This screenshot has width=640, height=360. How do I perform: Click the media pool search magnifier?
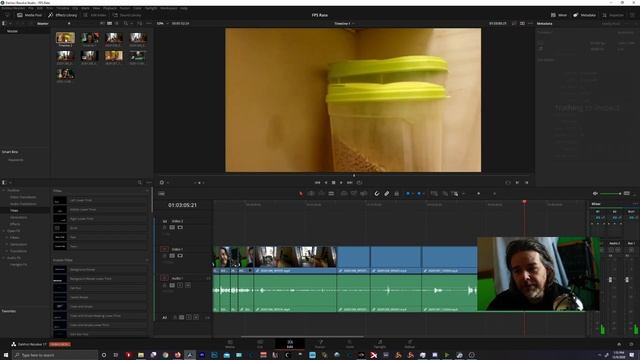tap(126, 24)
